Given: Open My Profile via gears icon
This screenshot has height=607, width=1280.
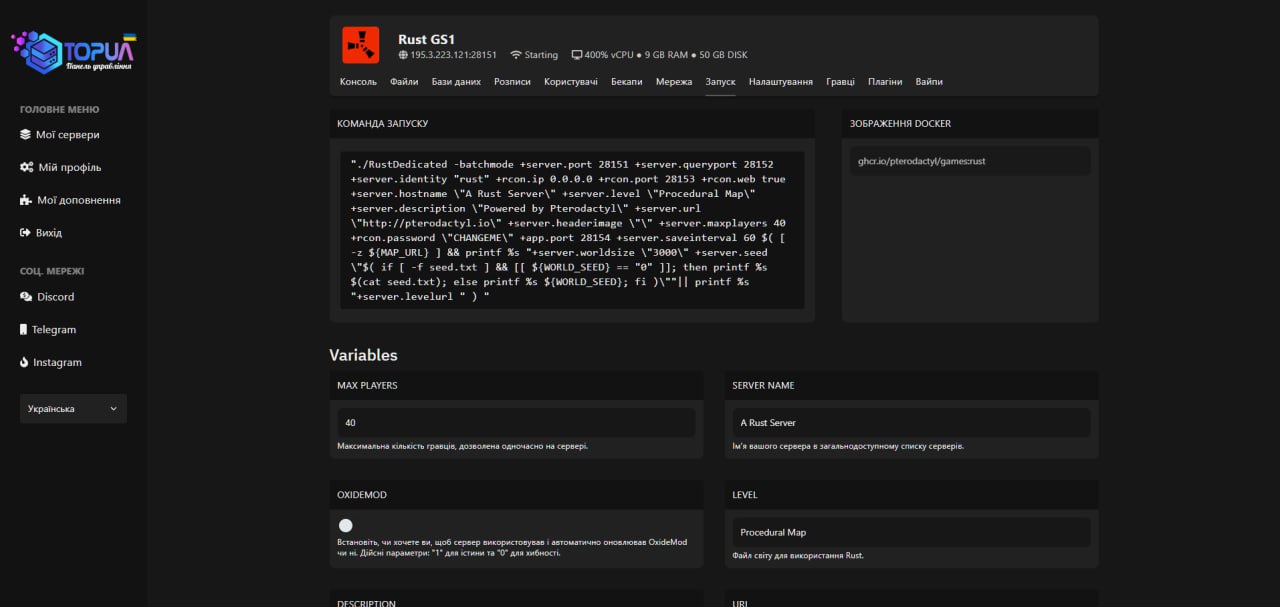Looking at the screenshot, I should pyautogui.click(x=26, y=168).
